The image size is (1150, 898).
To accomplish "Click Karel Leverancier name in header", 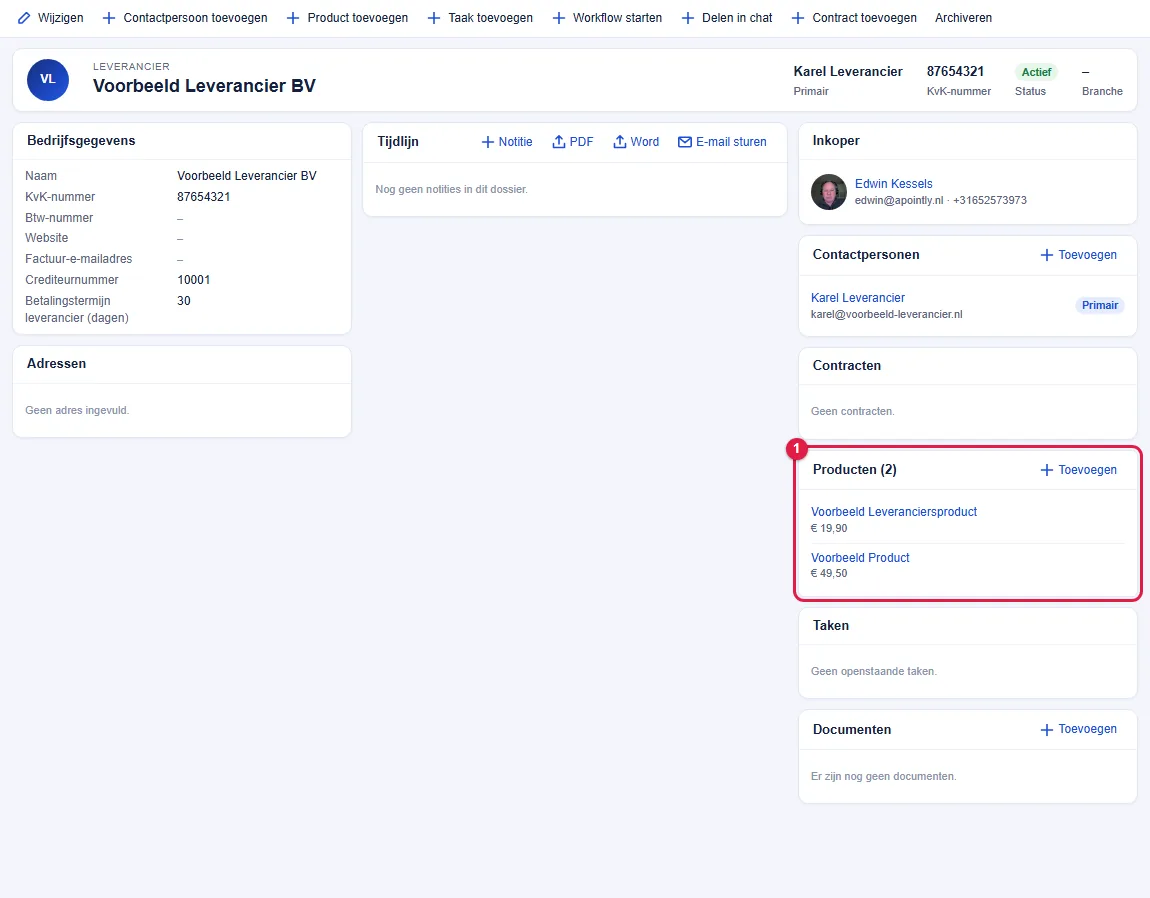I will pyautogui.click(x=848, y=71).
